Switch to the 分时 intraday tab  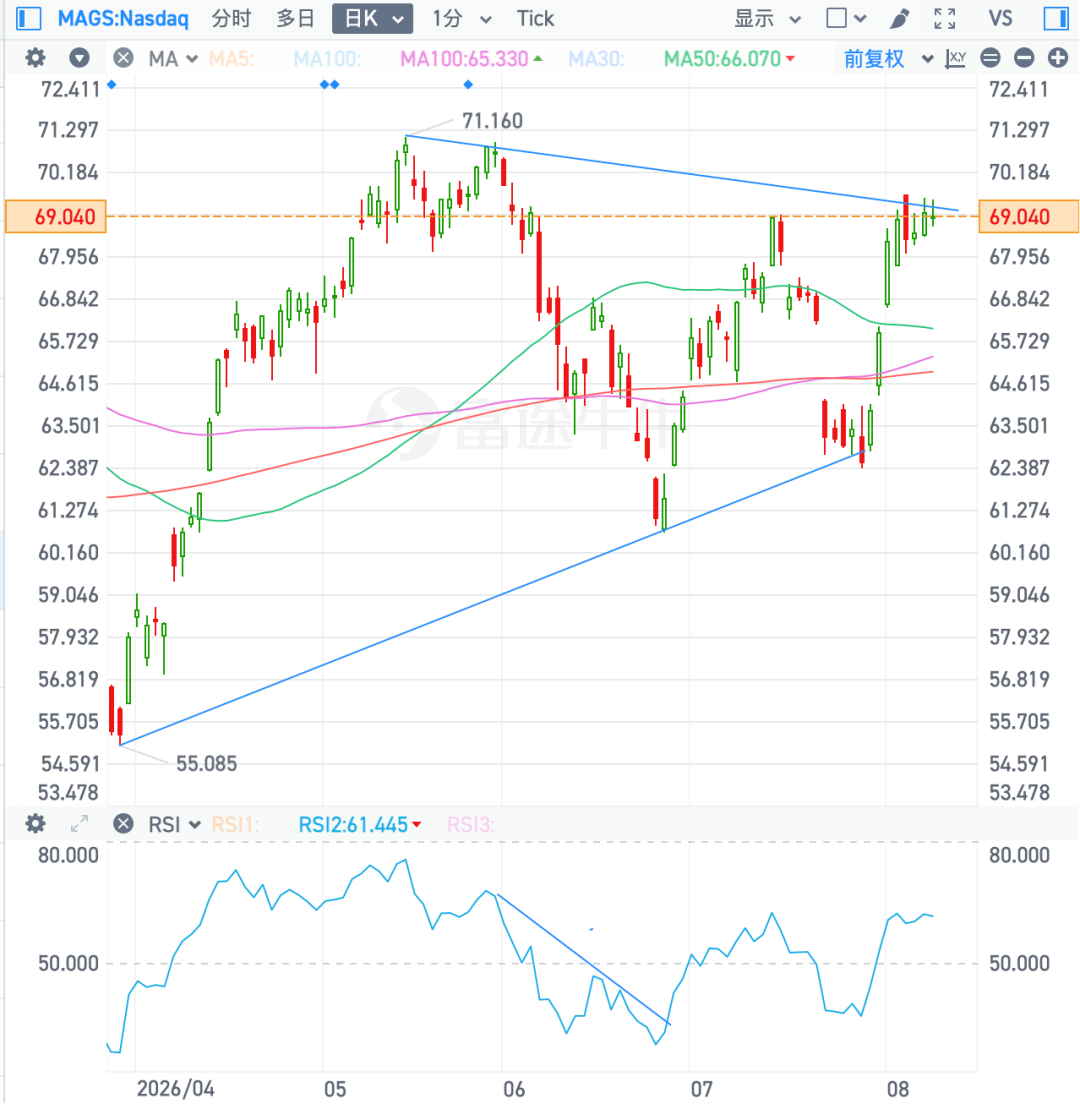[x=231, y=18]
